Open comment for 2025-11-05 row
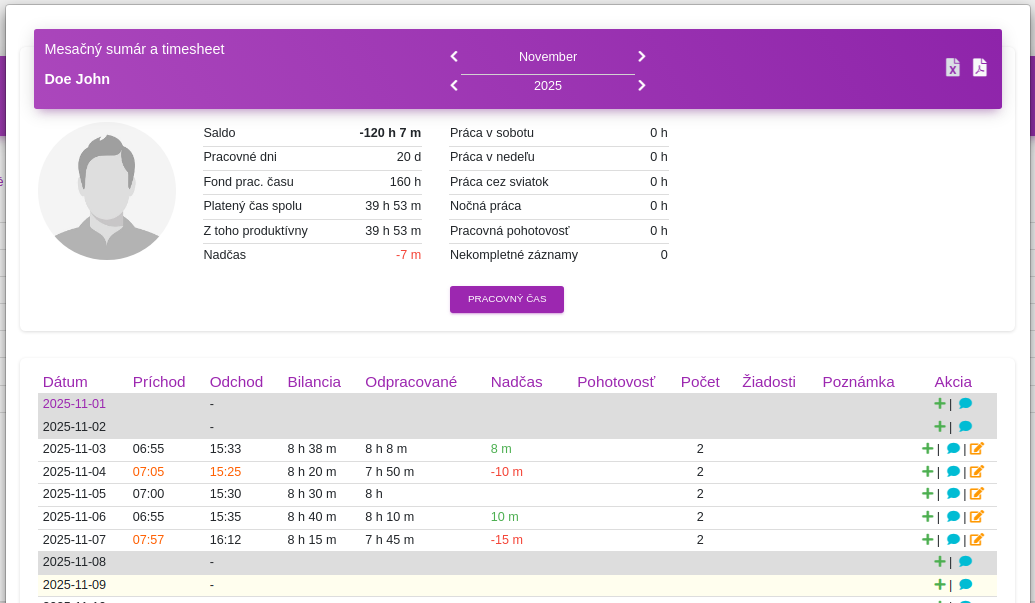The height and width of the screenshot is (603, 1035). [953, 493]
